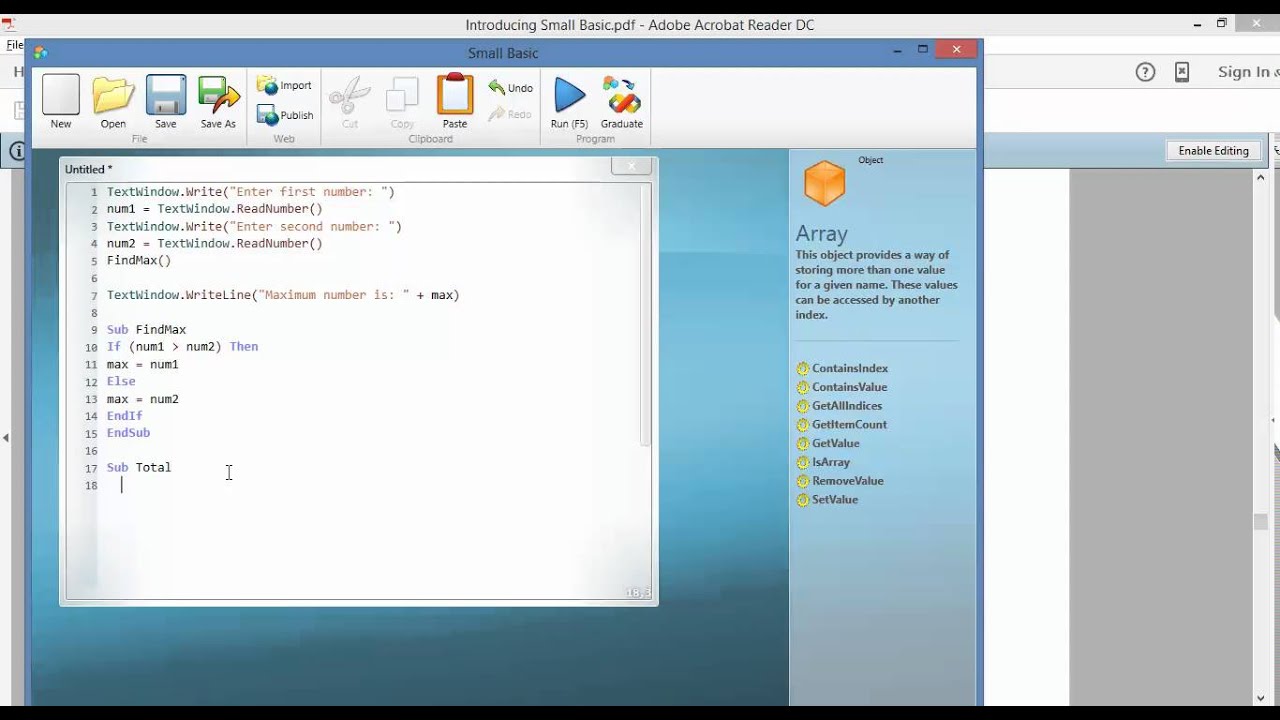Click 'Enter second number' Write line
The image size is (1280, 720).
coord(254,226)
